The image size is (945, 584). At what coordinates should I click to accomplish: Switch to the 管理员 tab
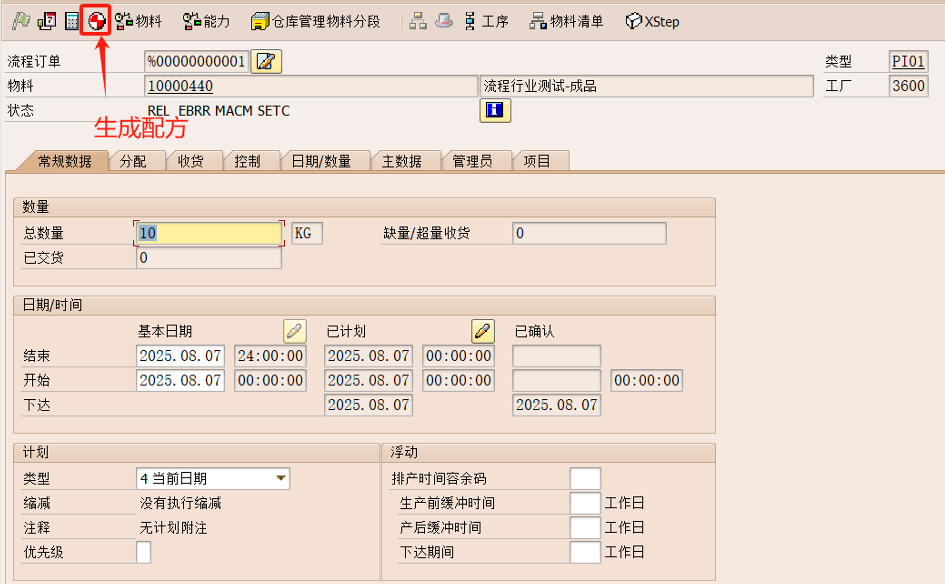(x=472, y=161)
